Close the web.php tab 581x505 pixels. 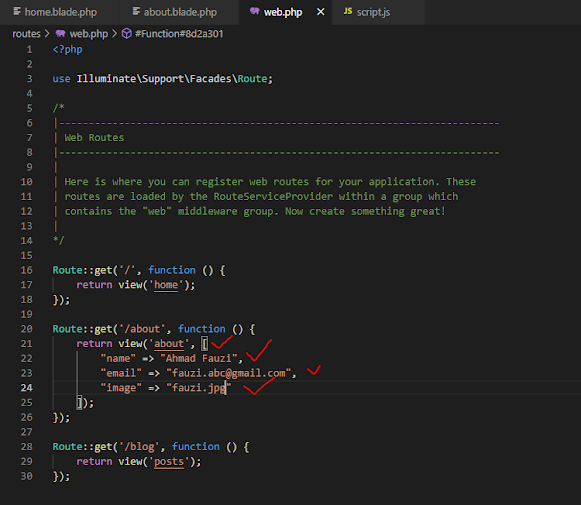point(321,12)
